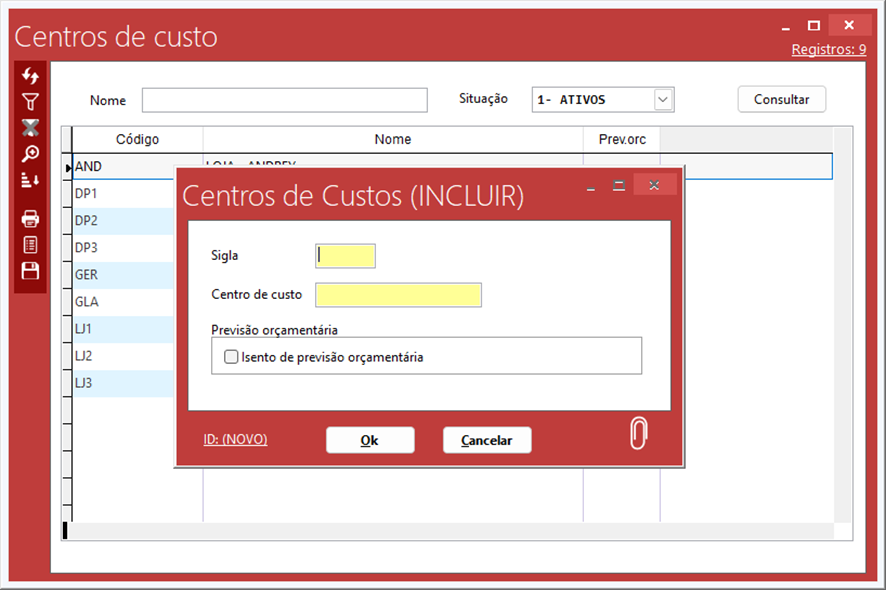Click the Cancelar button

coord(487,440)
